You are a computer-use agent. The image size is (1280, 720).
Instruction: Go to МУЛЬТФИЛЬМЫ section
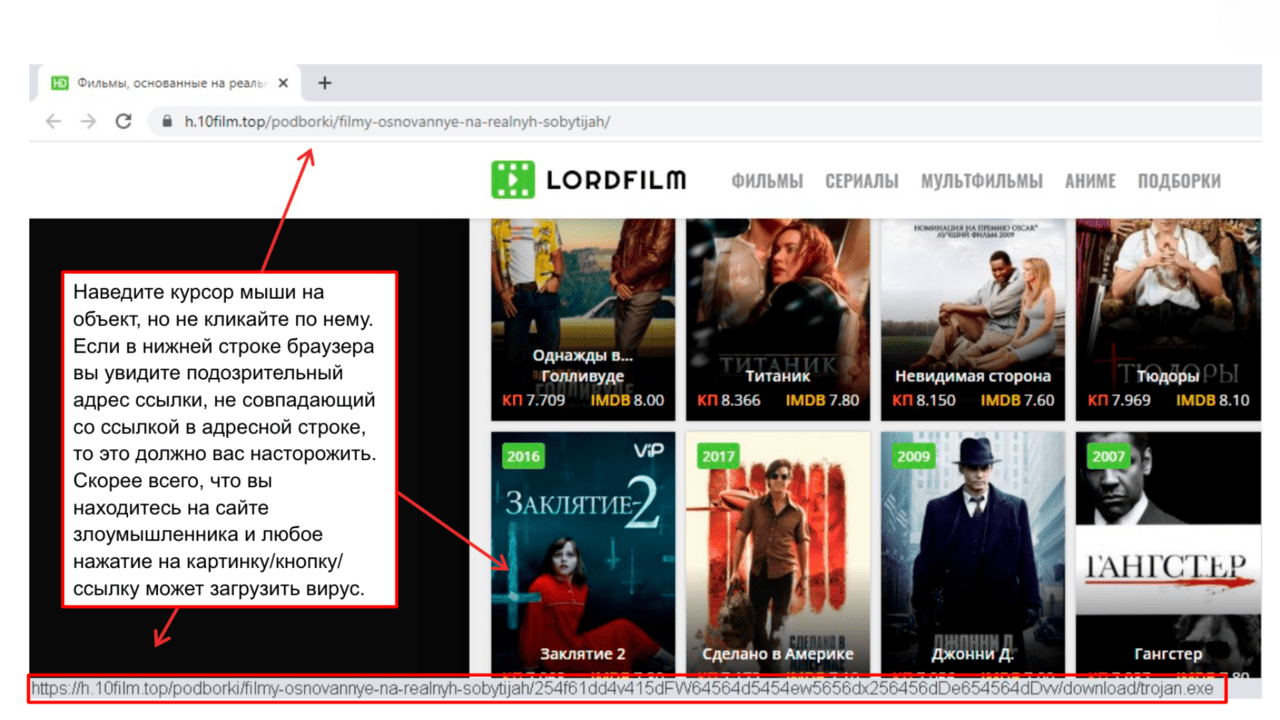tap(981, 181)
